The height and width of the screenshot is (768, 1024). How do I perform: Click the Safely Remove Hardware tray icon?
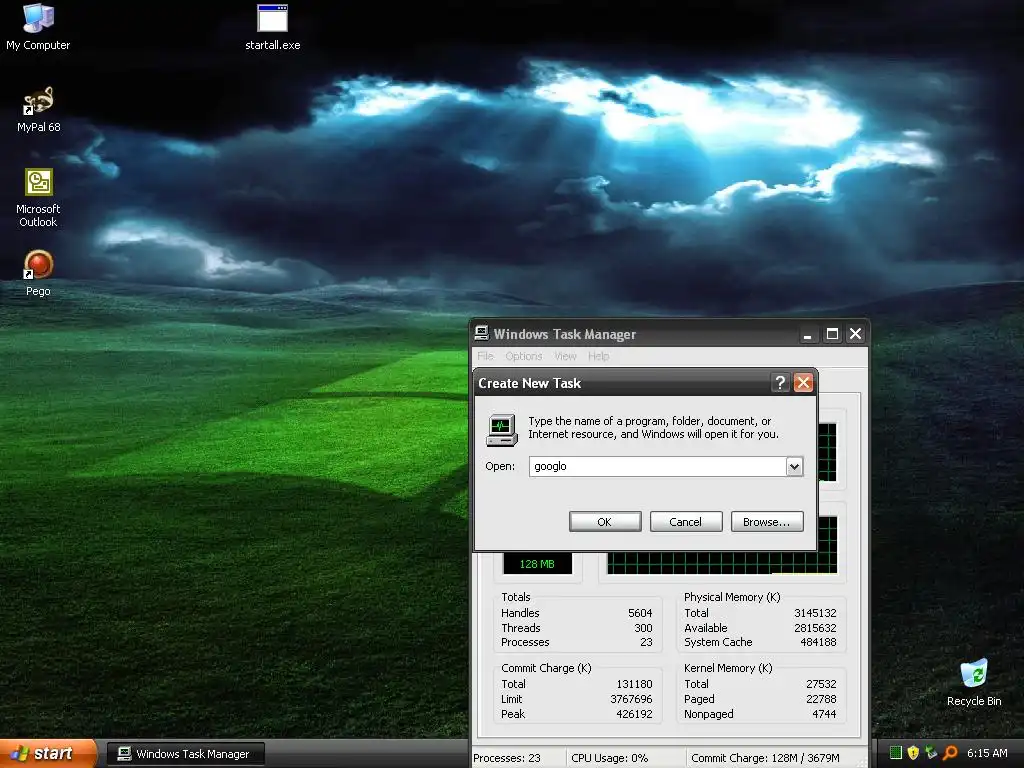coord(931,753)
